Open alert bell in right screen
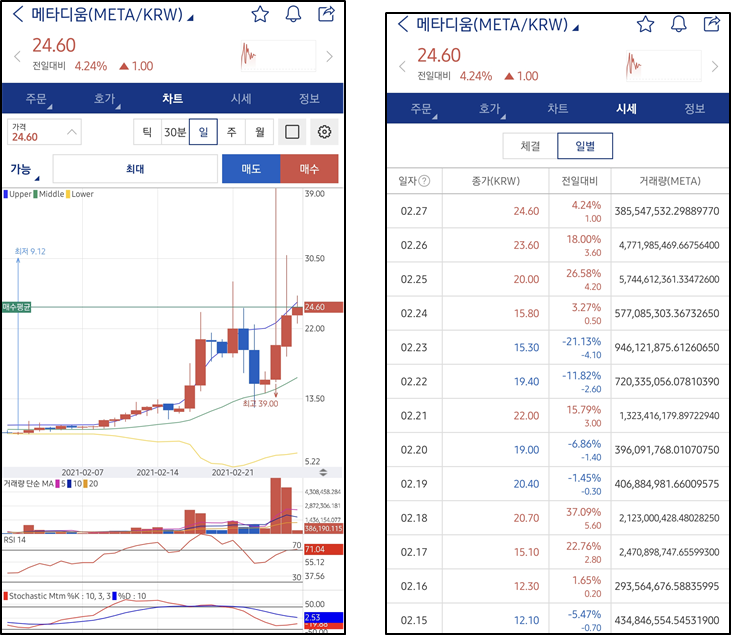Screen dimensions: 731x635 pos(678,24)
